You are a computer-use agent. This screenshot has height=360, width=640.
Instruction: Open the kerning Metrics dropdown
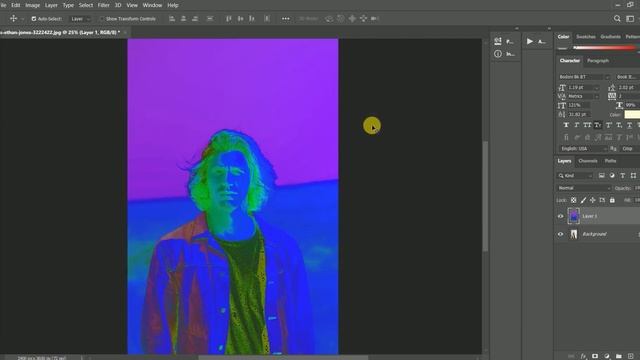click(x=583, y=96)
